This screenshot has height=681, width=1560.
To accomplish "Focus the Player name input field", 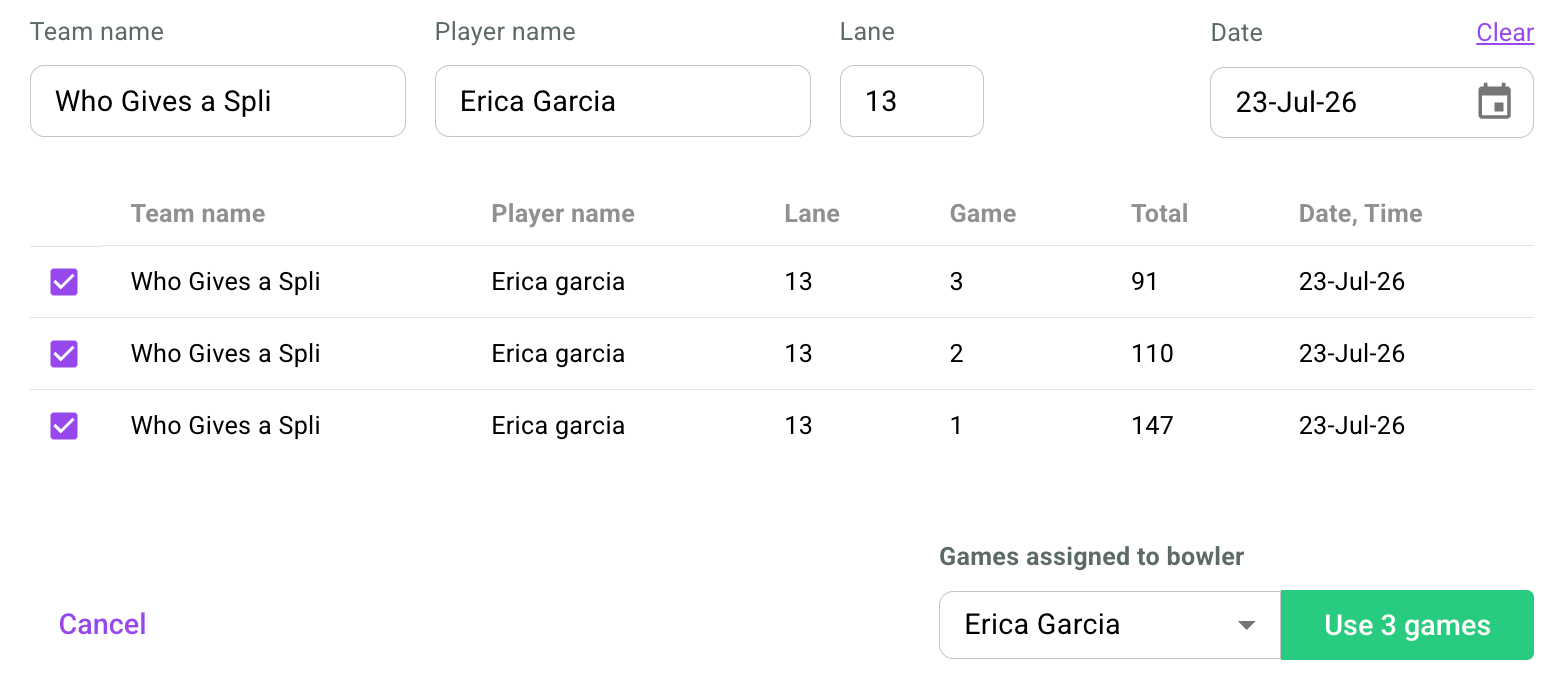I will (x=623, y=101).
